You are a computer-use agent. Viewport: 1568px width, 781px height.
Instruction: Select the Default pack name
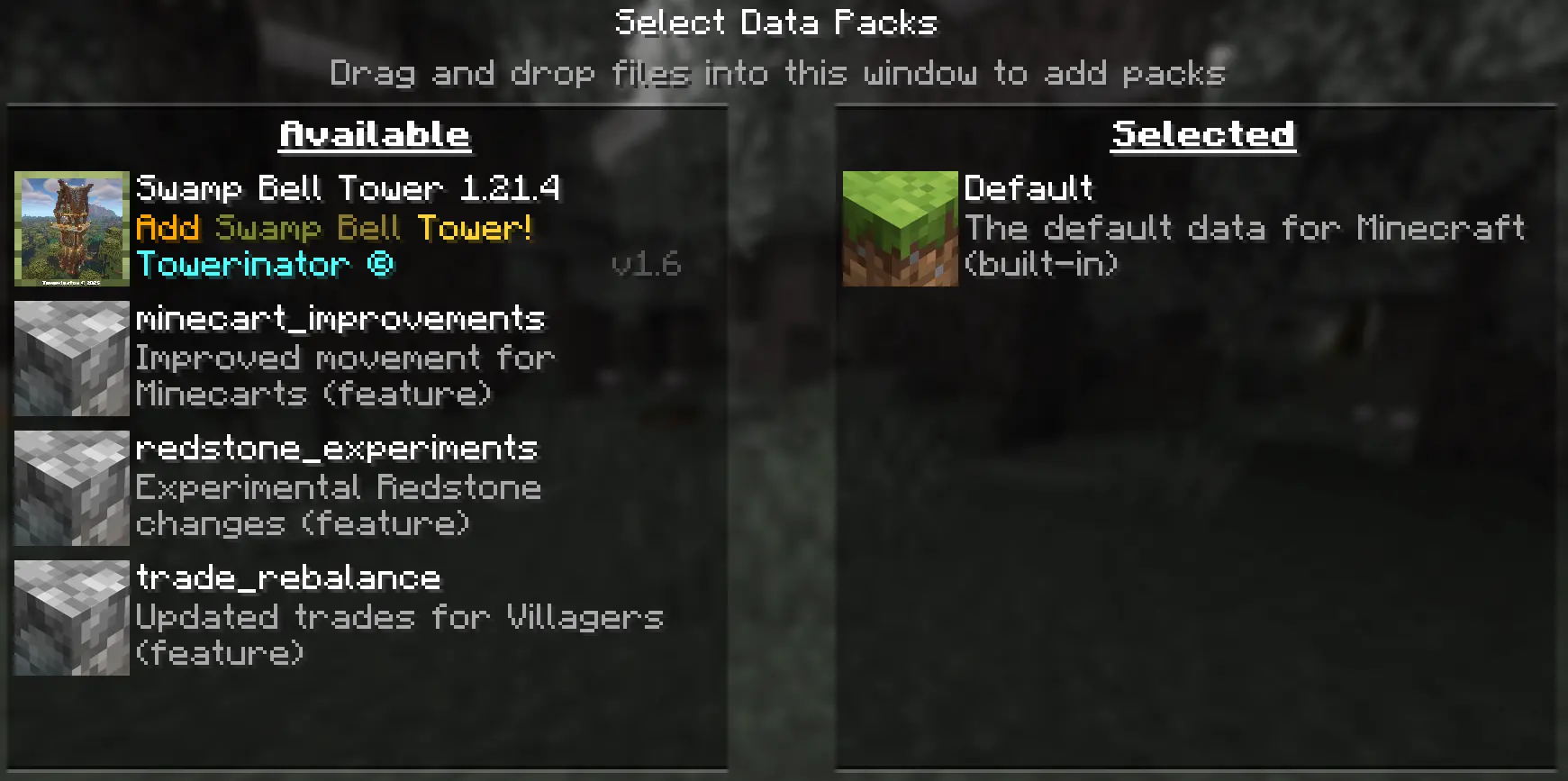[1029, 189]
